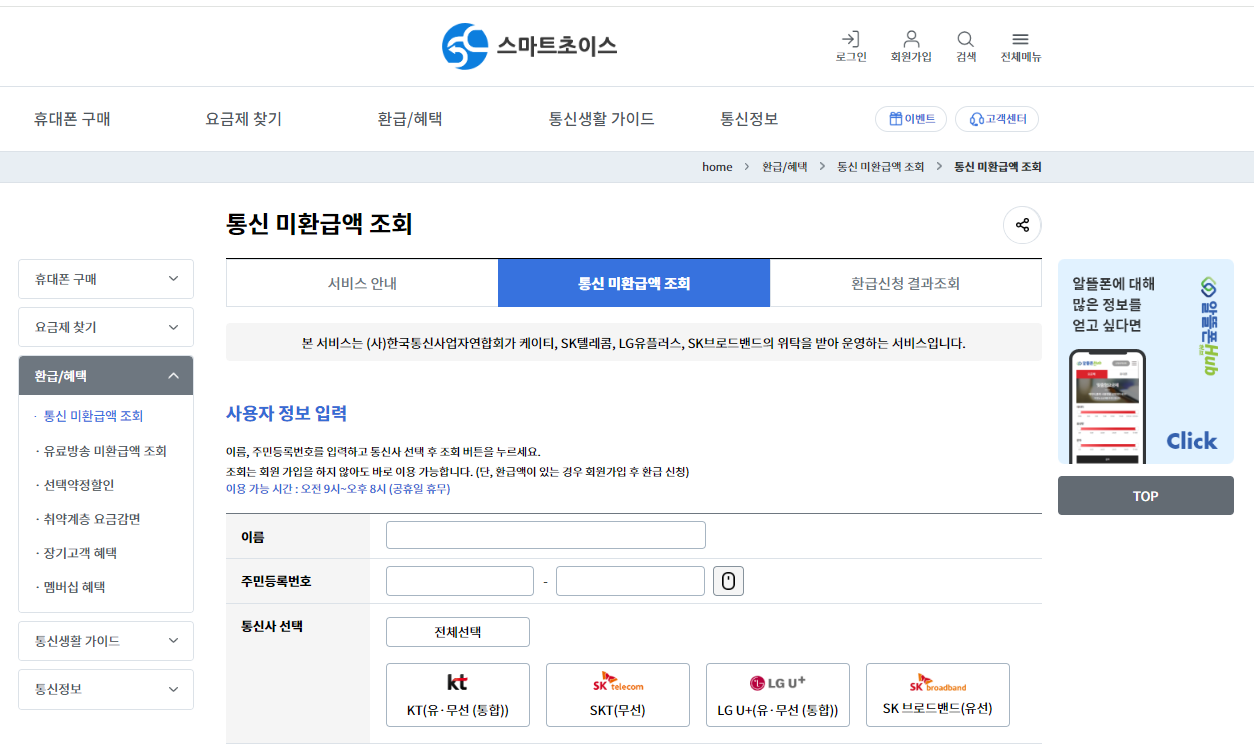Open 통신생활 가이드 in top navigation
The height and width of the screenshot is (749, 1254).
tap(602, 119)
